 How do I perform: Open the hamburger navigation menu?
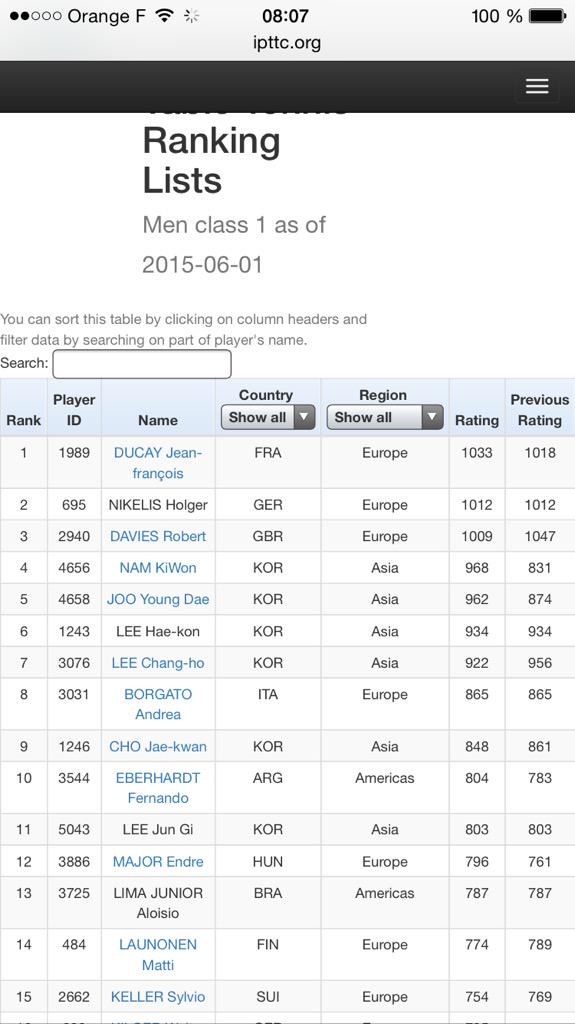537,86
